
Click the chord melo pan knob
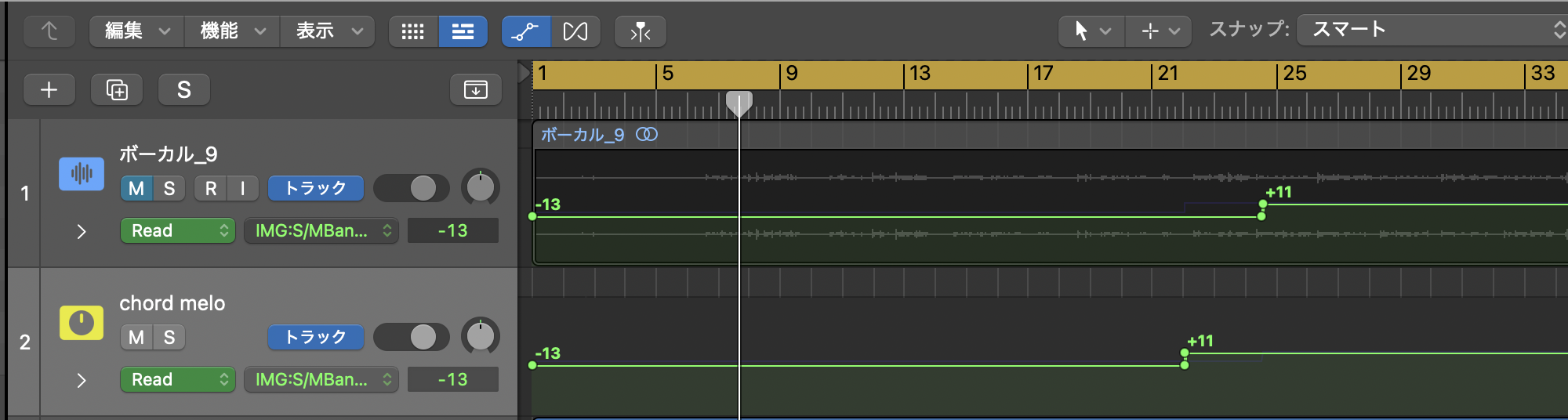pos(481,336)
